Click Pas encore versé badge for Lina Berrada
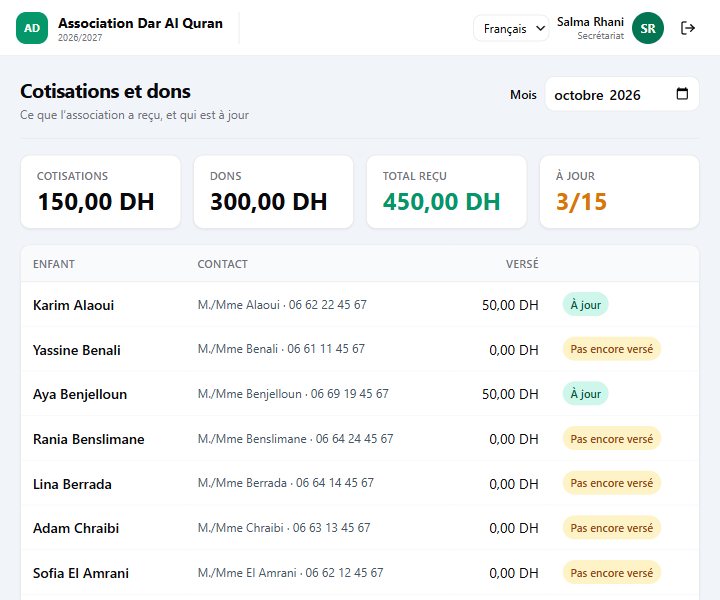720x600 pixels. (612, 483)
